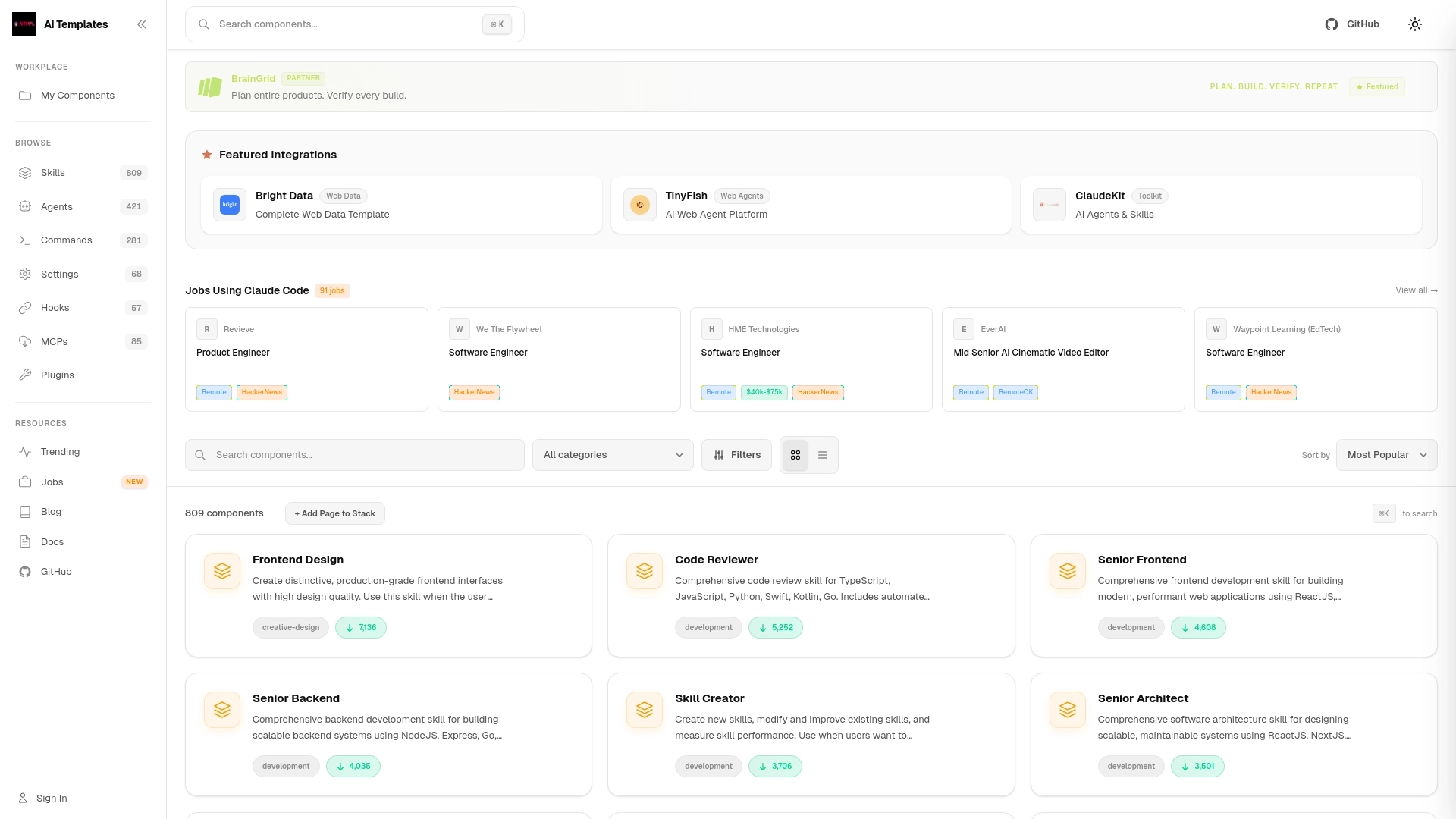Click the Senior Frontend layers icon
The image size is (1456, 819).
coord(1068,571)
